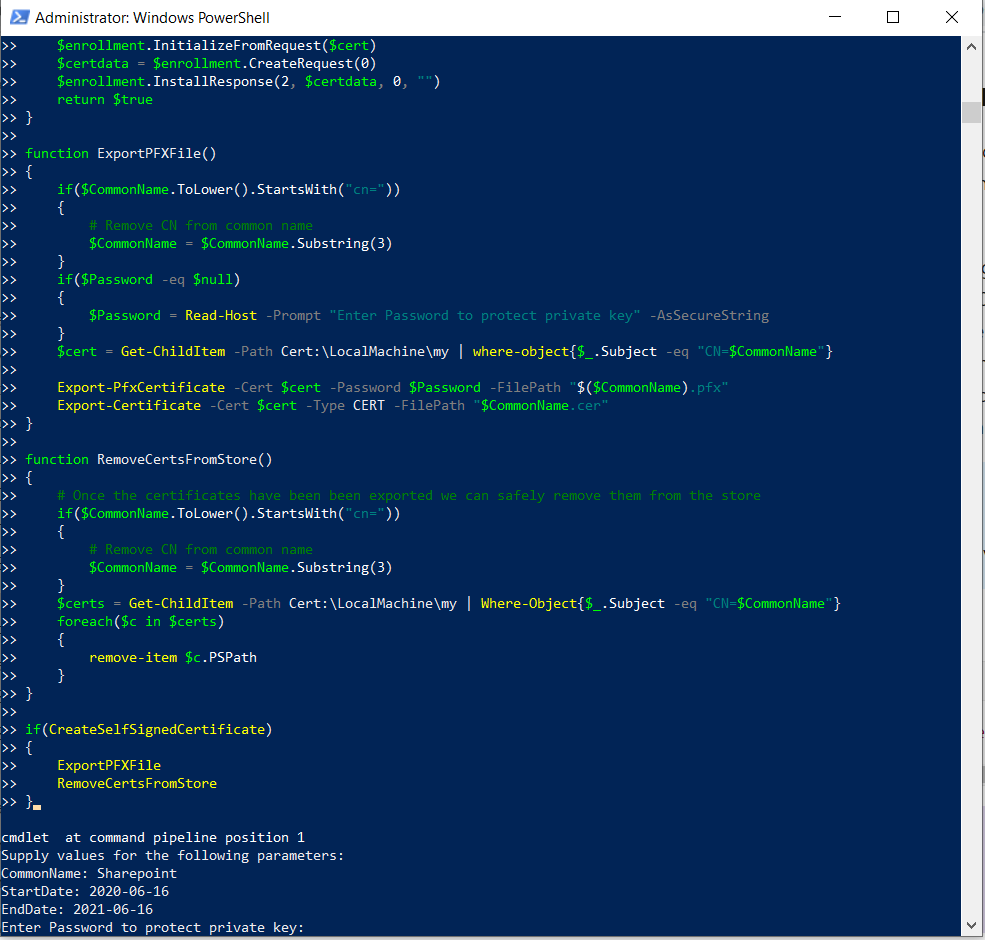Click the 'Administrator: Windows PowerShell' title text

click(153, 18)
